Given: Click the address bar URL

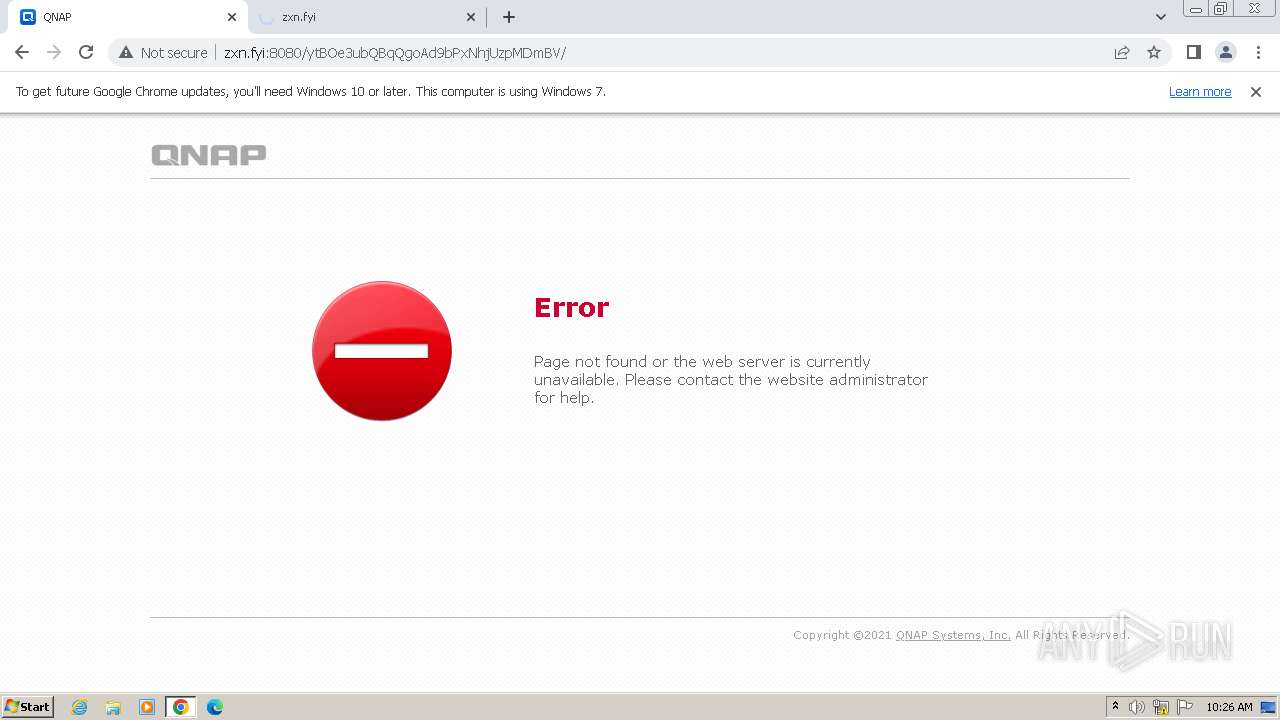Looking at the screenshot, I should pyautogui.click(x=394, y=53).
